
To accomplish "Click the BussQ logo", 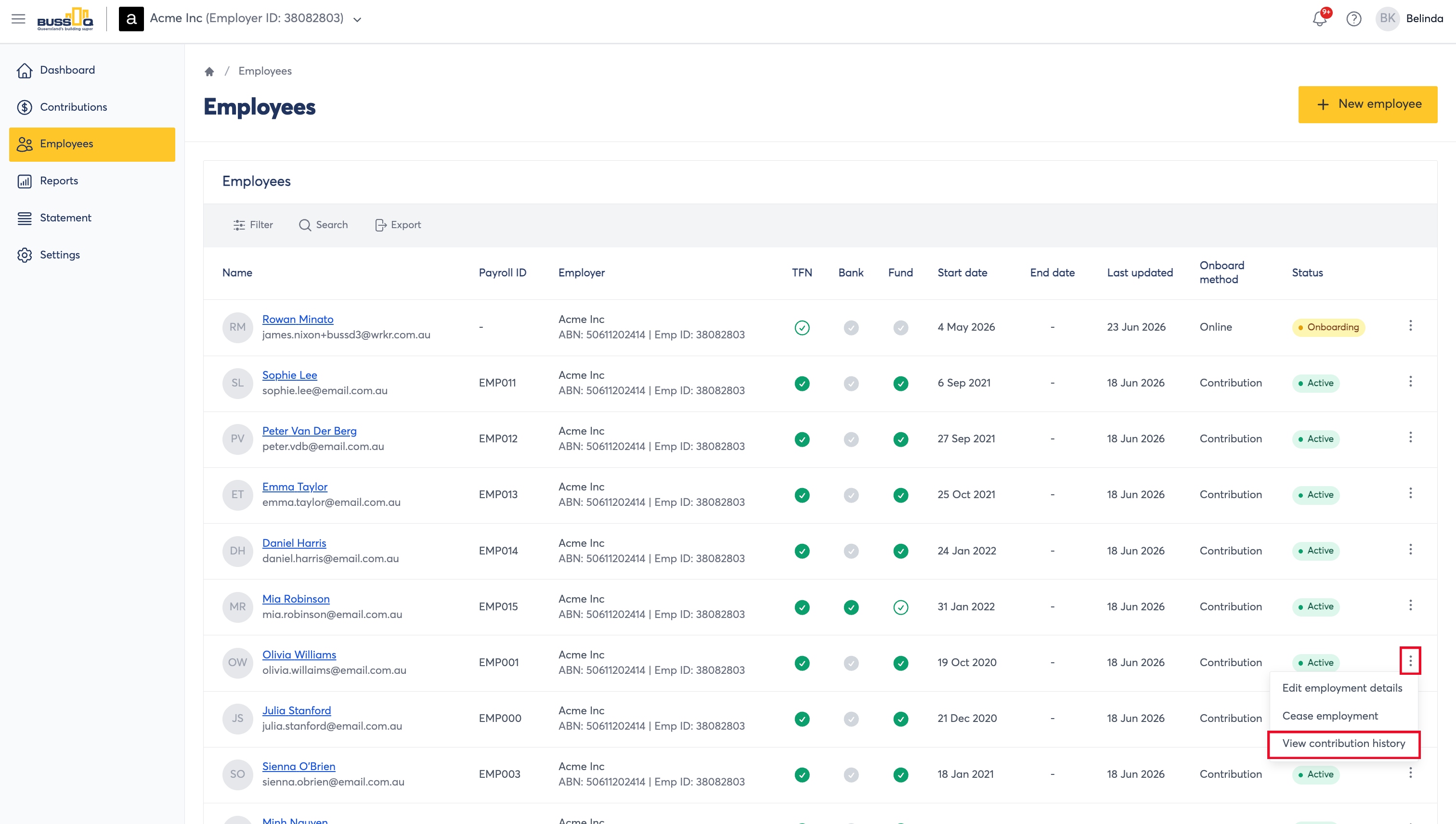I will click(x=65, y=19).
